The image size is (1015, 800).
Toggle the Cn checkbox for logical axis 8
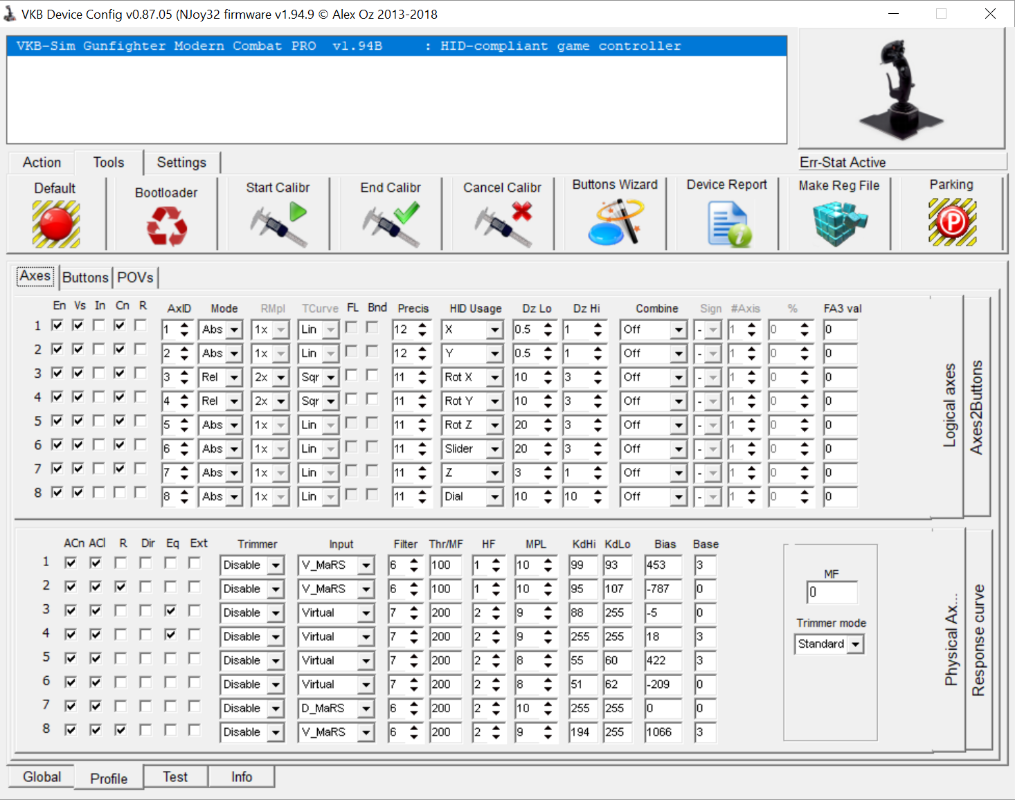coord(120,492)
